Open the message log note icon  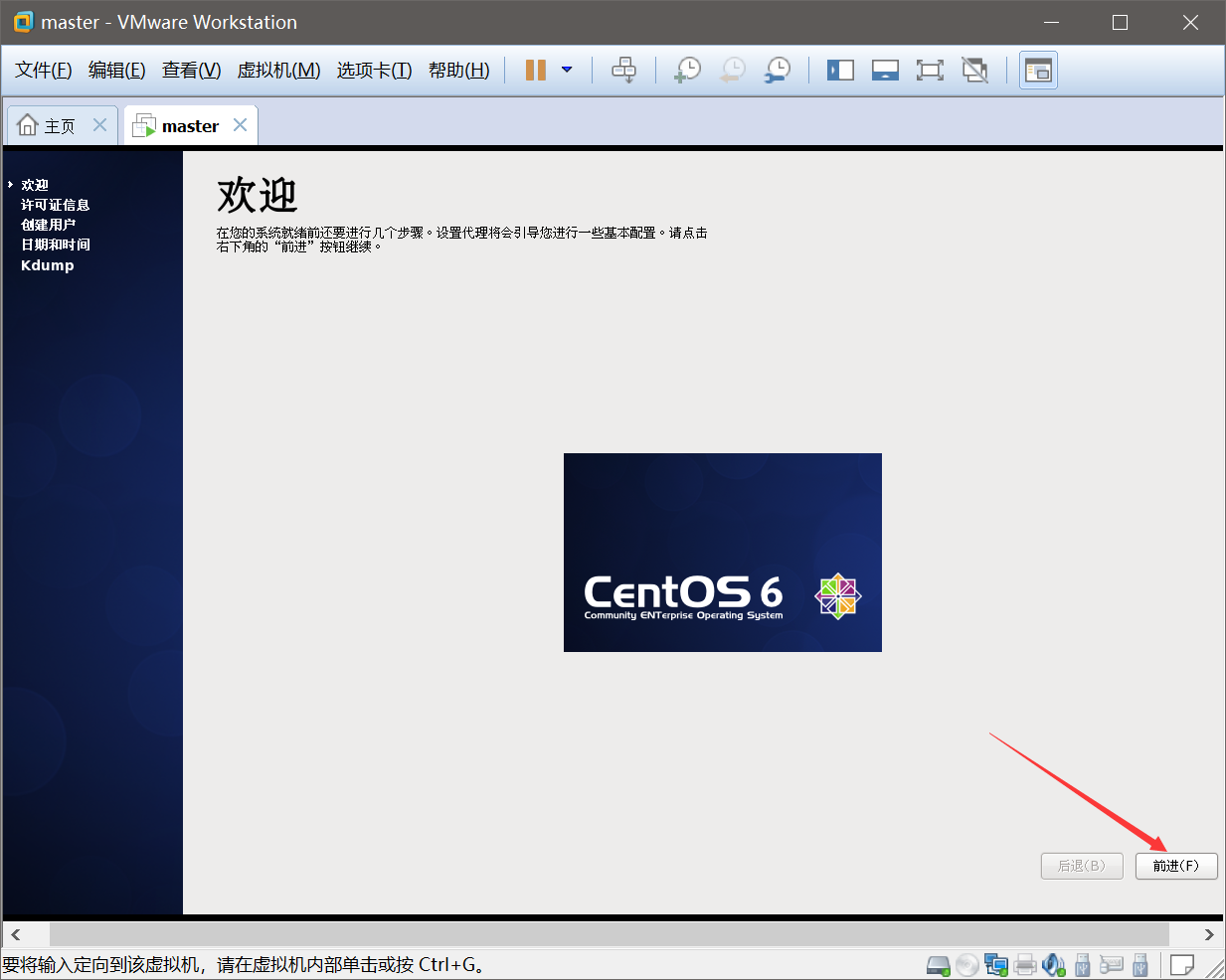1182,964
